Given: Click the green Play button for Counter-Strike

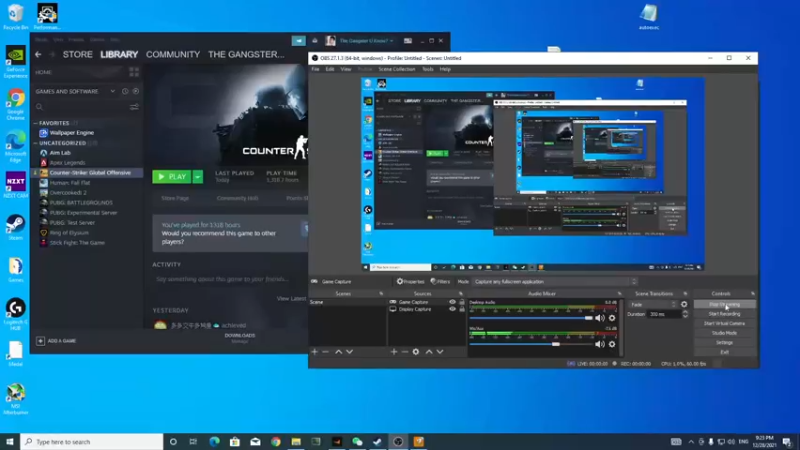Looking at the screenshot, I should click(172, 177).
